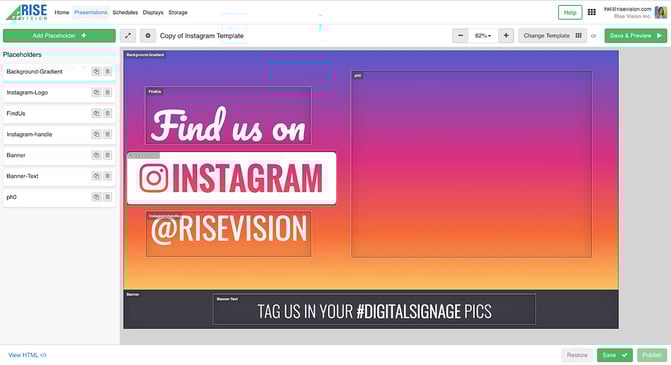This screenshot has width=671, height=365.
Task: Go to the Home menu
Action: 62,12
